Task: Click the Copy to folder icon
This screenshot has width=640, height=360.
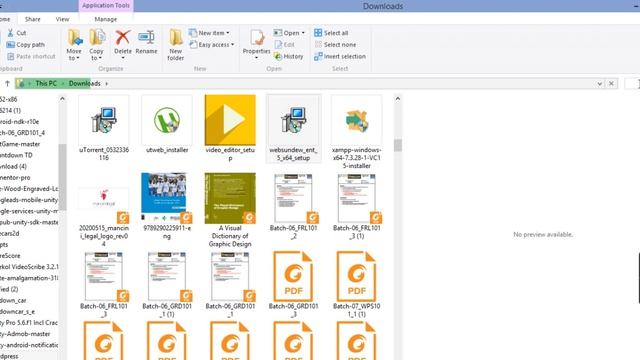Action: click(97, 37)
